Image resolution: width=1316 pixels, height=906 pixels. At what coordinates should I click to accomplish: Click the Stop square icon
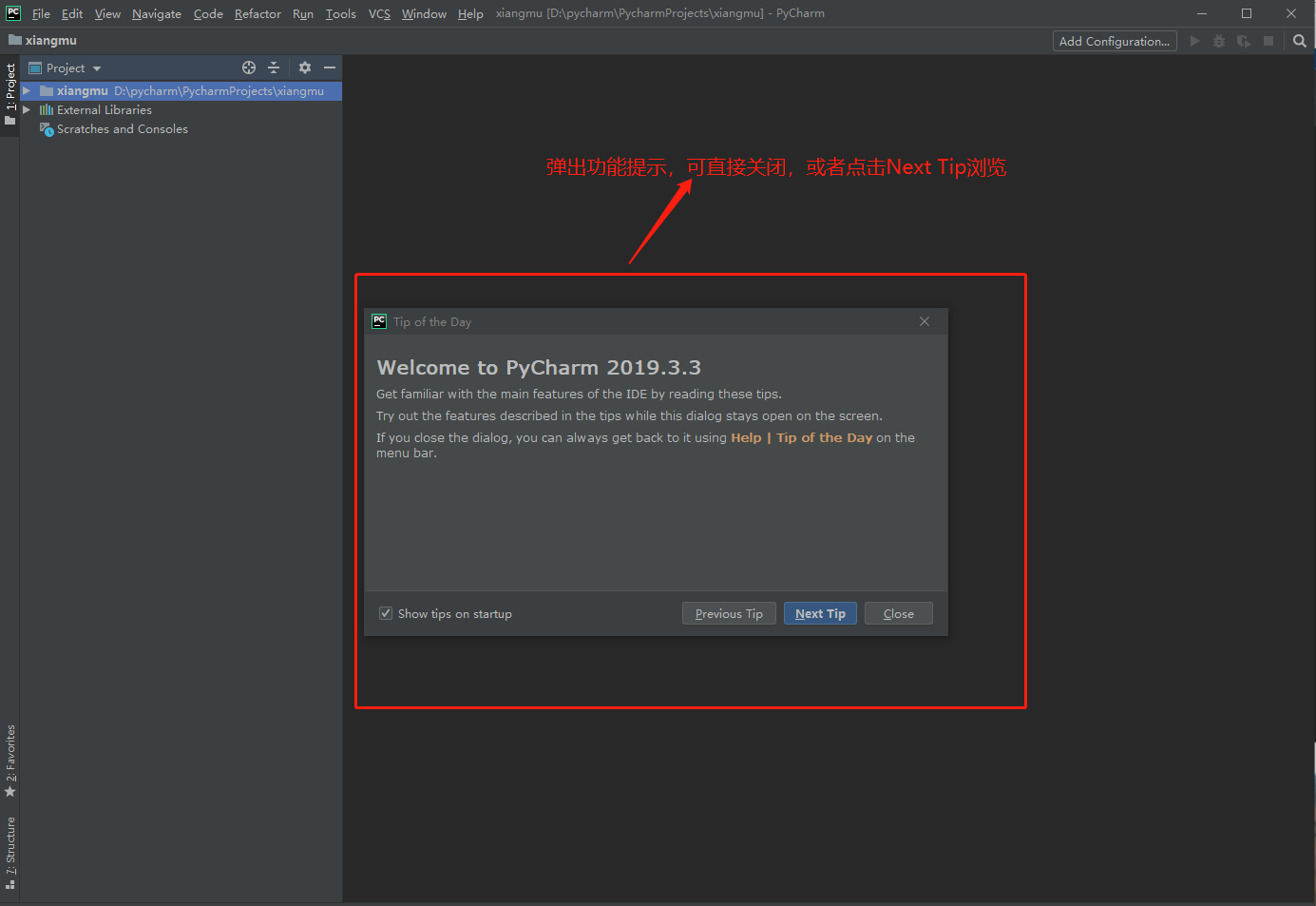[1268, 41]
